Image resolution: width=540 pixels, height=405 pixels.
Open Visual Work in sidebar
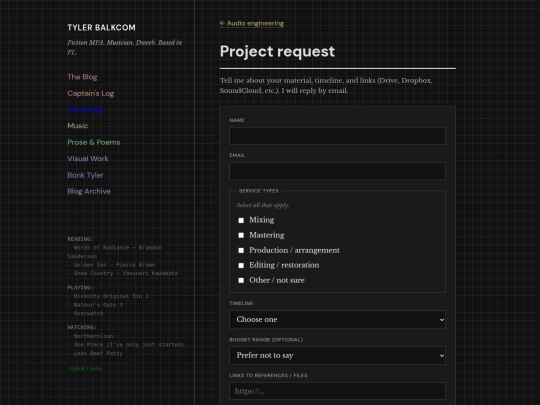coord(88,158)
